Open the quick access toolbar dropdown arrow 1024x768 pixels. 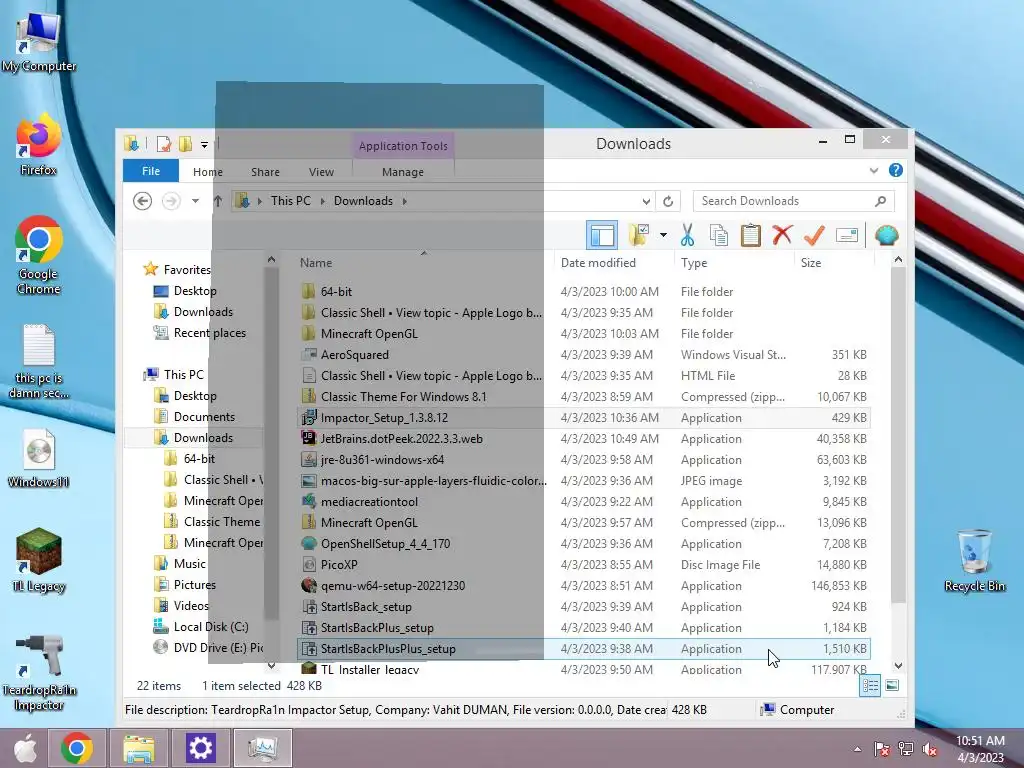(204, 144)
